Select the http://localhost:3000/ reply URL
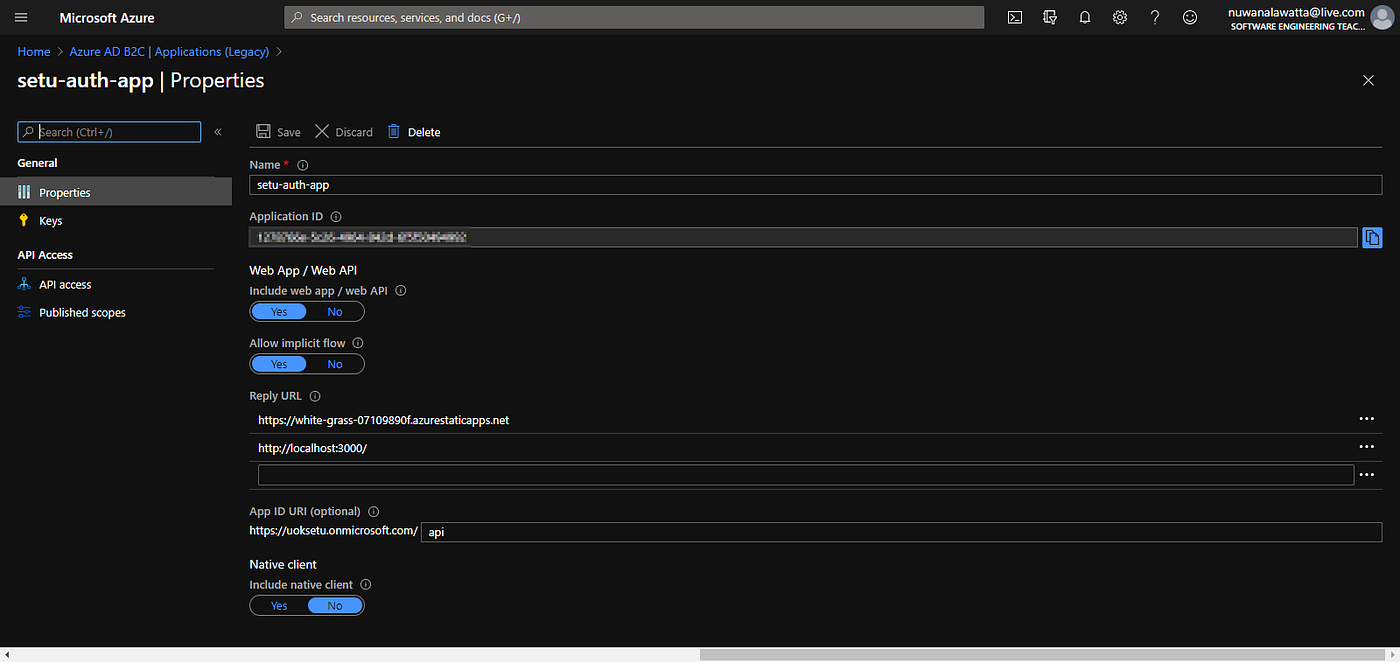The image size is (1400, 662). coord(313,448)
